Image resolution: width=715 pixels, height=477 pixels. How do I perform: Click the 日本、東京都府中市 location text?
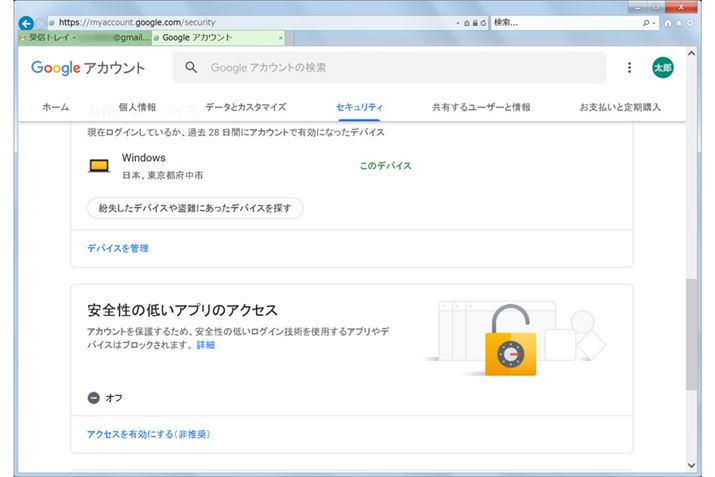click(x=162, y=176)
